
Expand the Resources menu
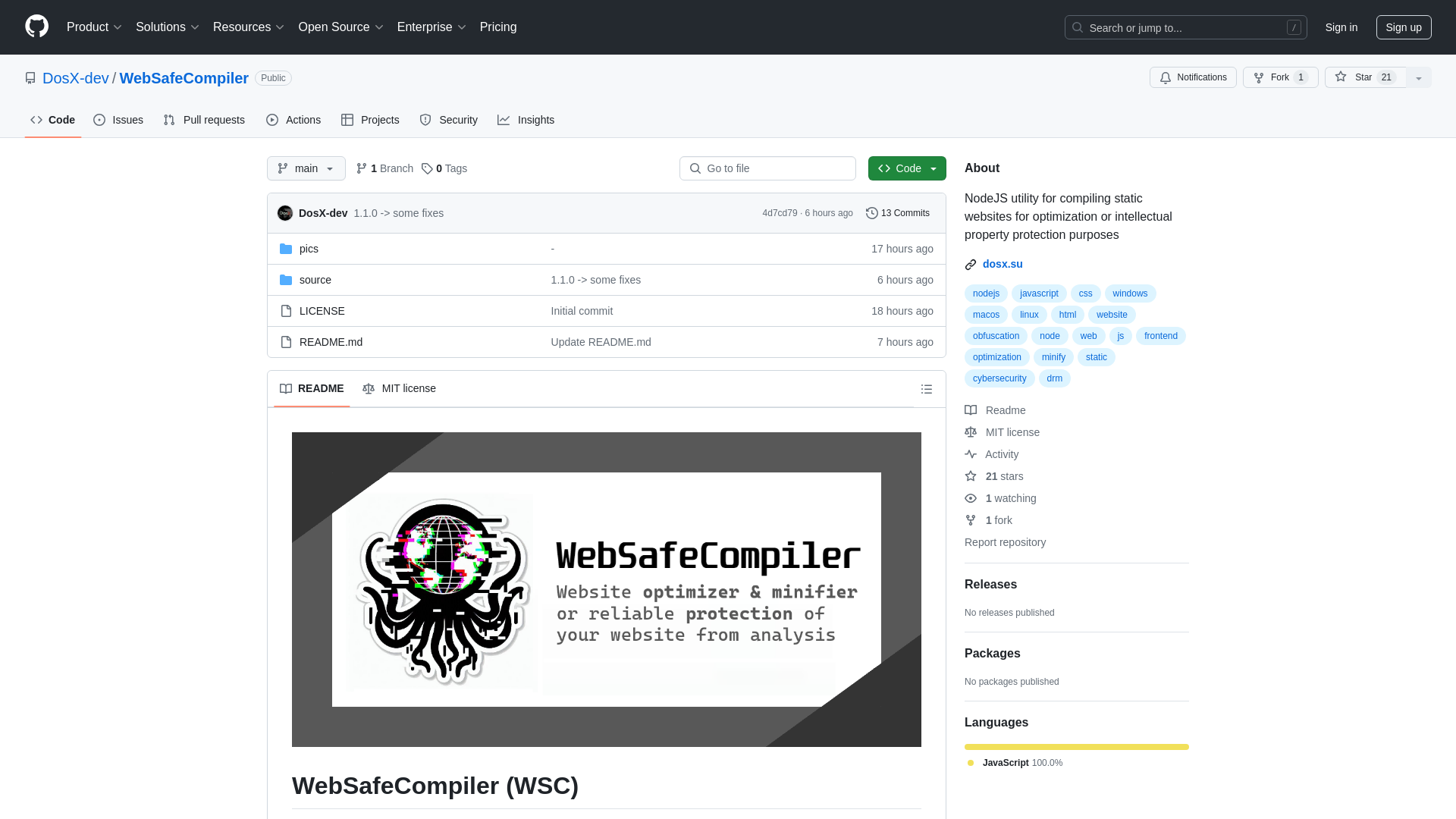tap(249, 27)
